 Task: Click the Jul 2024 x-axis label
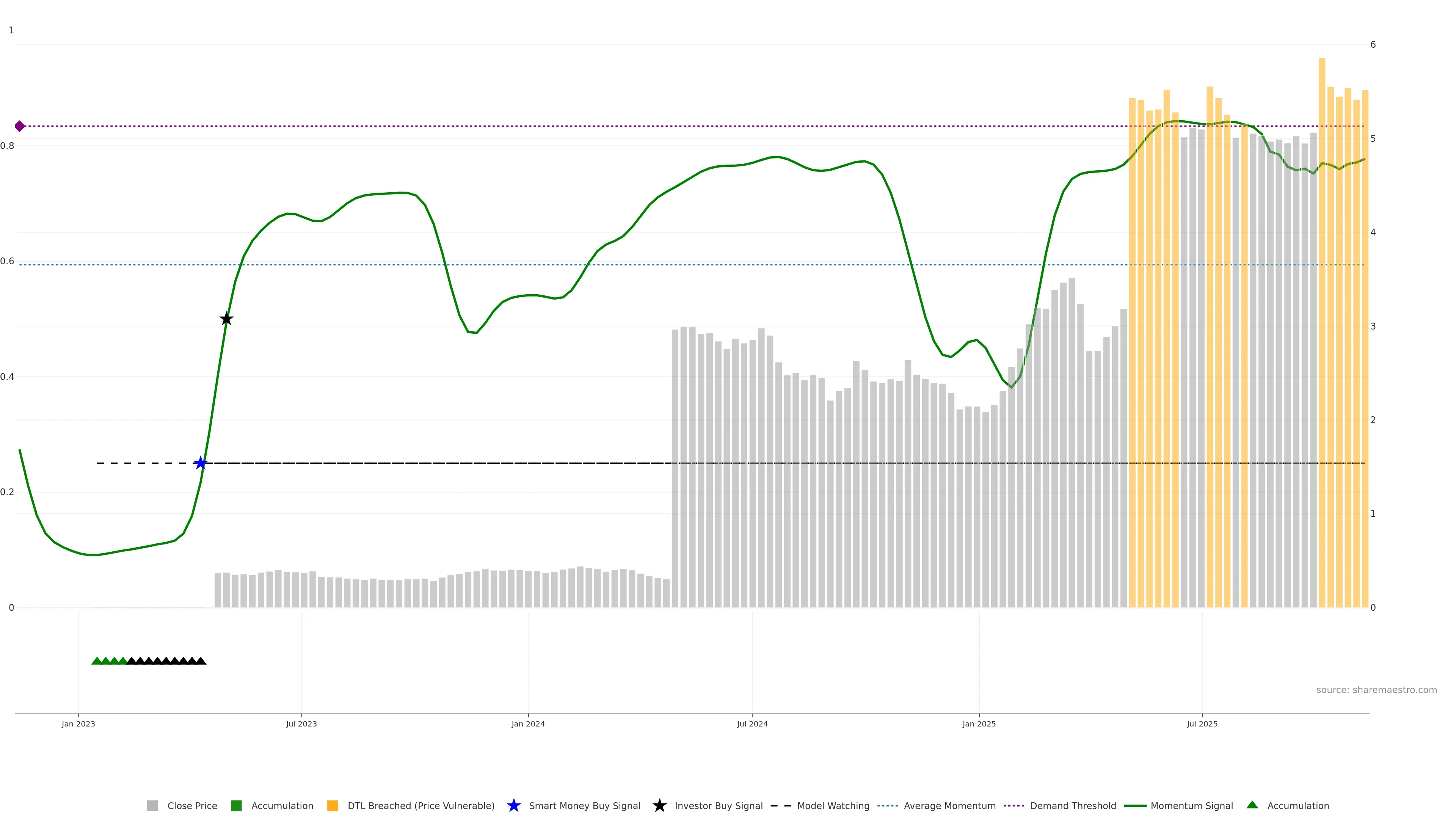pyautogui.click(x=752, y=724)
